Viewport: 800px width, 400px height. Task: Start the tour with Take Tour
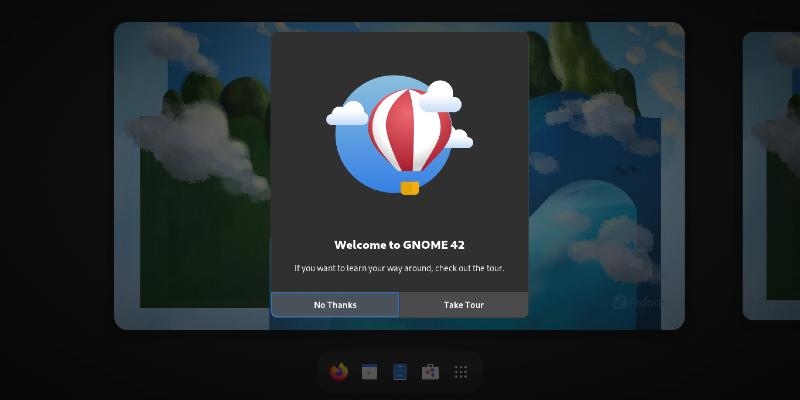click(x=464, y=305)
